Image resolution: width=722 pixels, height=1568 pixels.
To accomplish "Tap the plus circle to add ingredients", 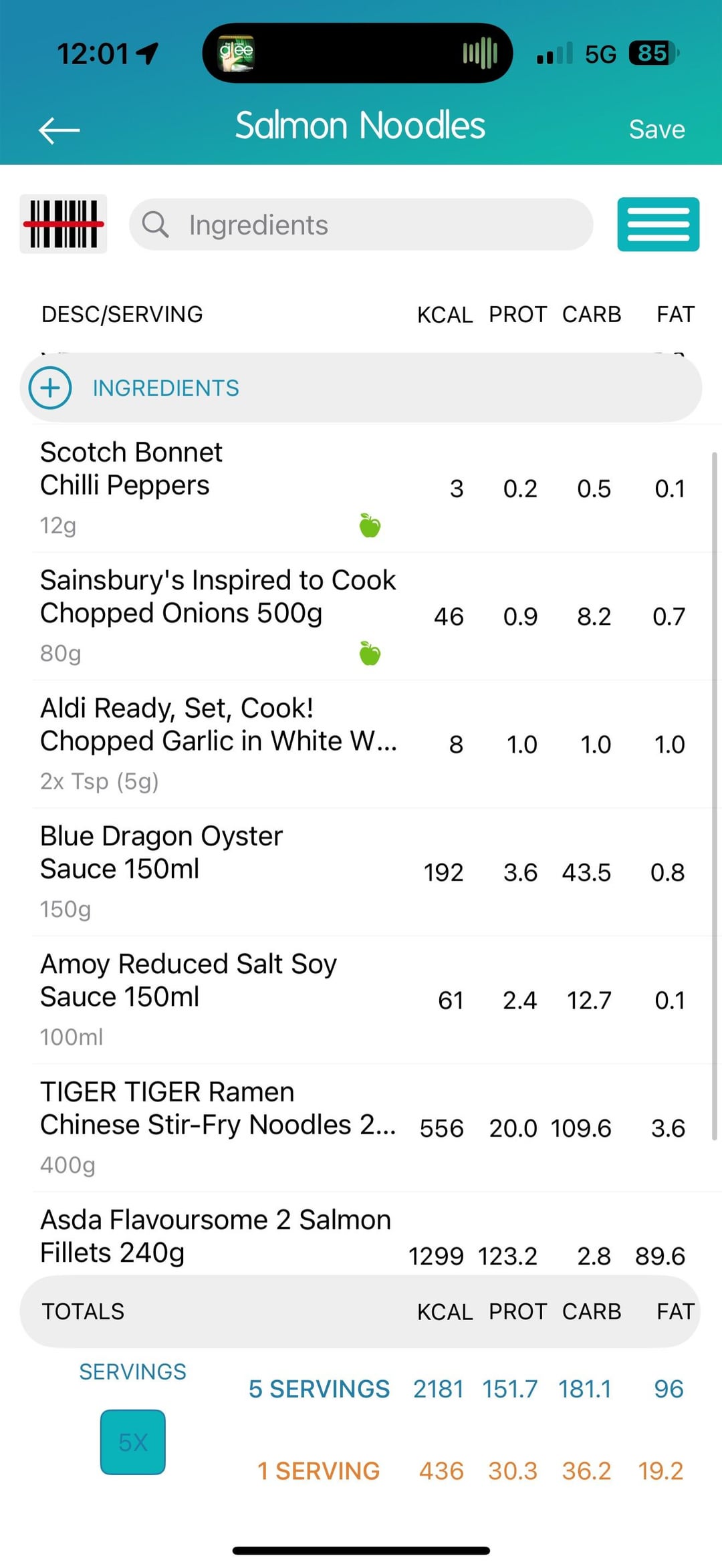I will click(x=50, y=388).
